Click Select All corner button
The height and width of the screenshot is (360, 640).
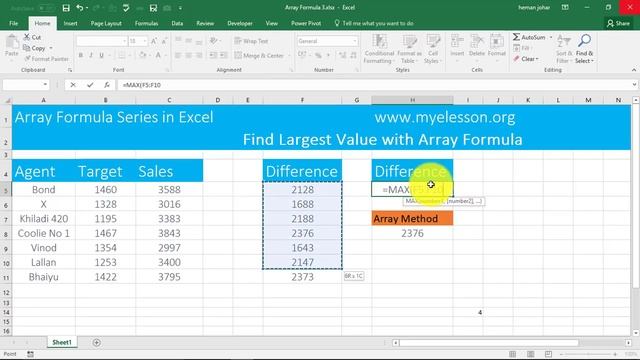[6, 100]
